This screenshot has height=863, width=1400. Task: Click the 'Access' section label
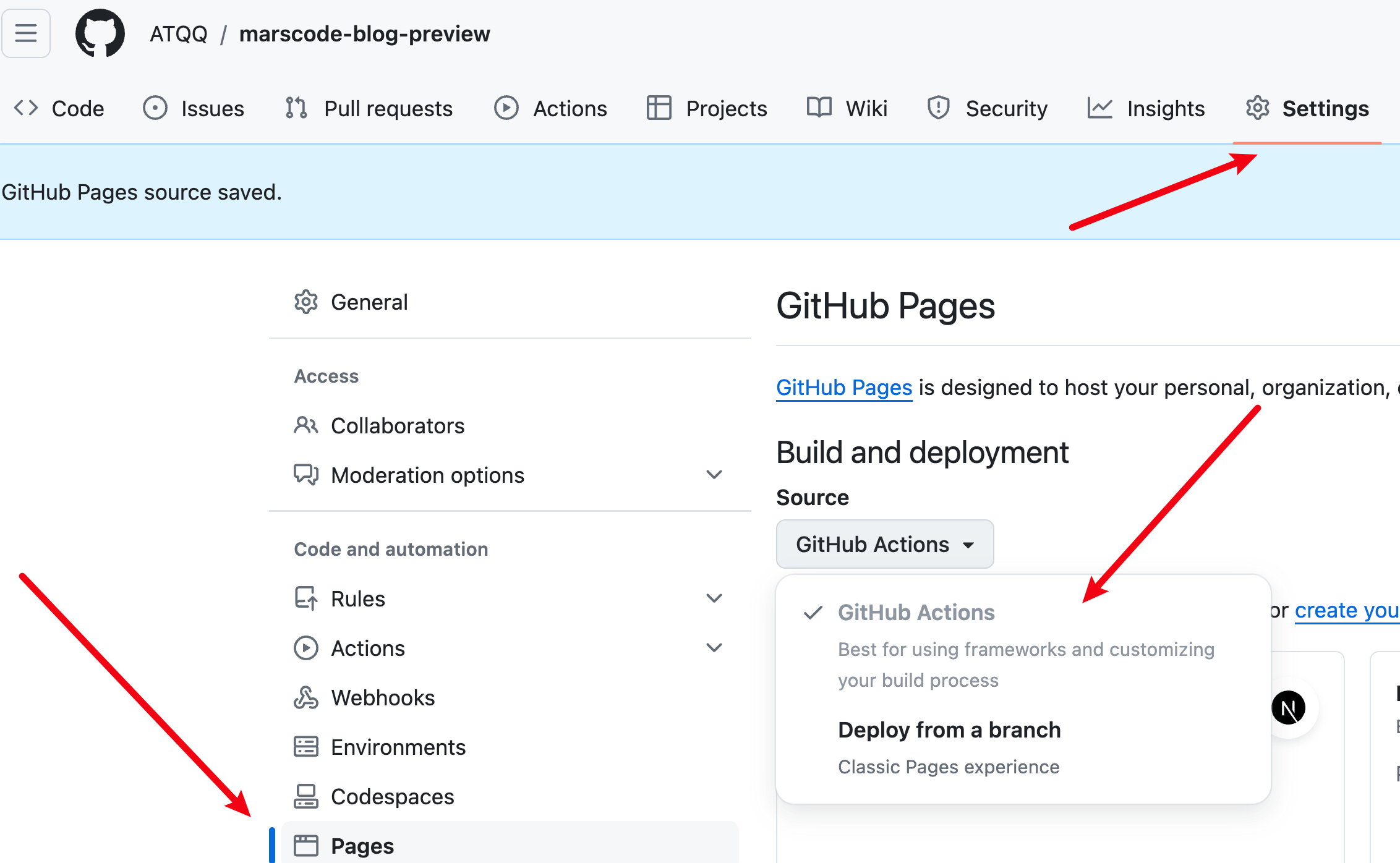click(x=327, y=376)
